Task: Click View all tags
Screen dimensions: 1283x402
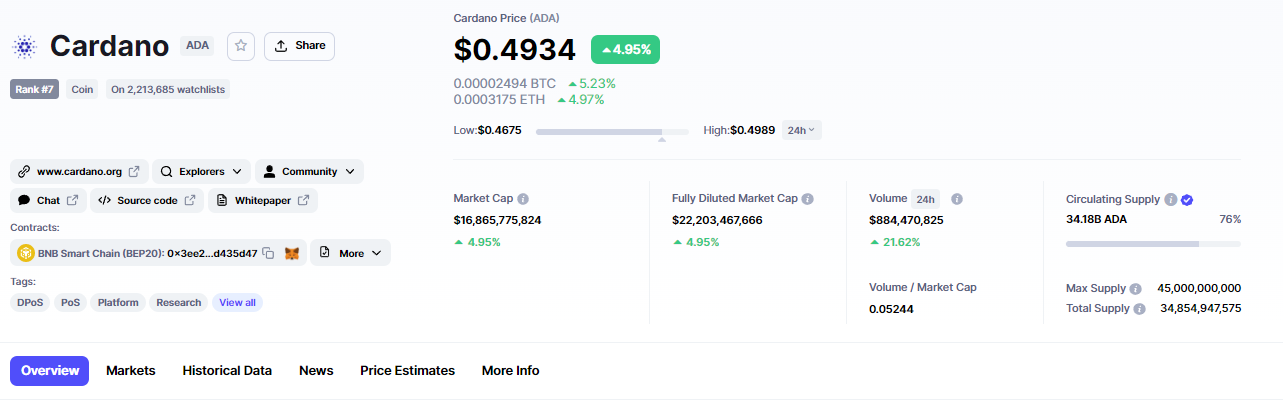Action: 237,302
